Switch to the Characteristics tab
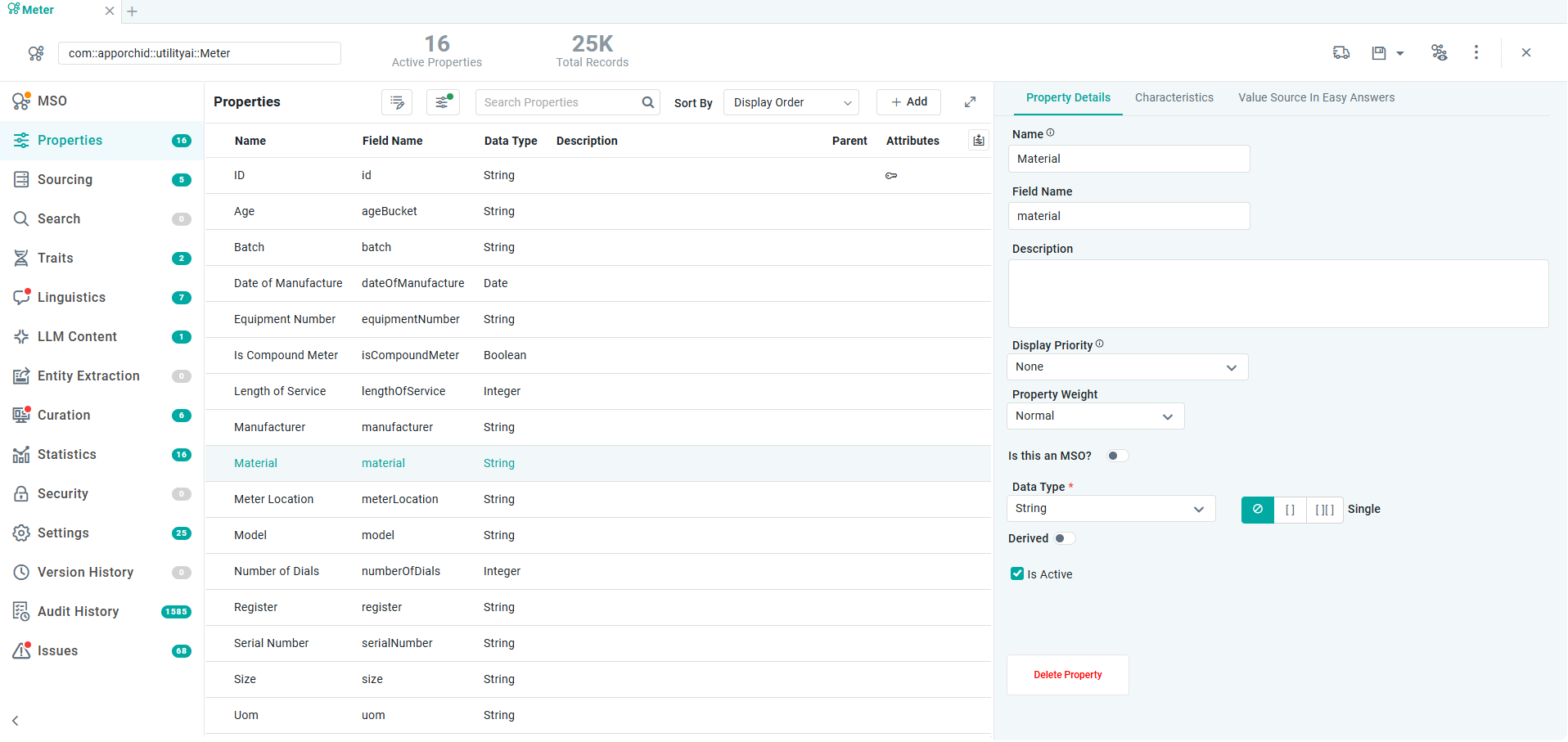This screenshot has height=742, width=1568. [1174, 97]
